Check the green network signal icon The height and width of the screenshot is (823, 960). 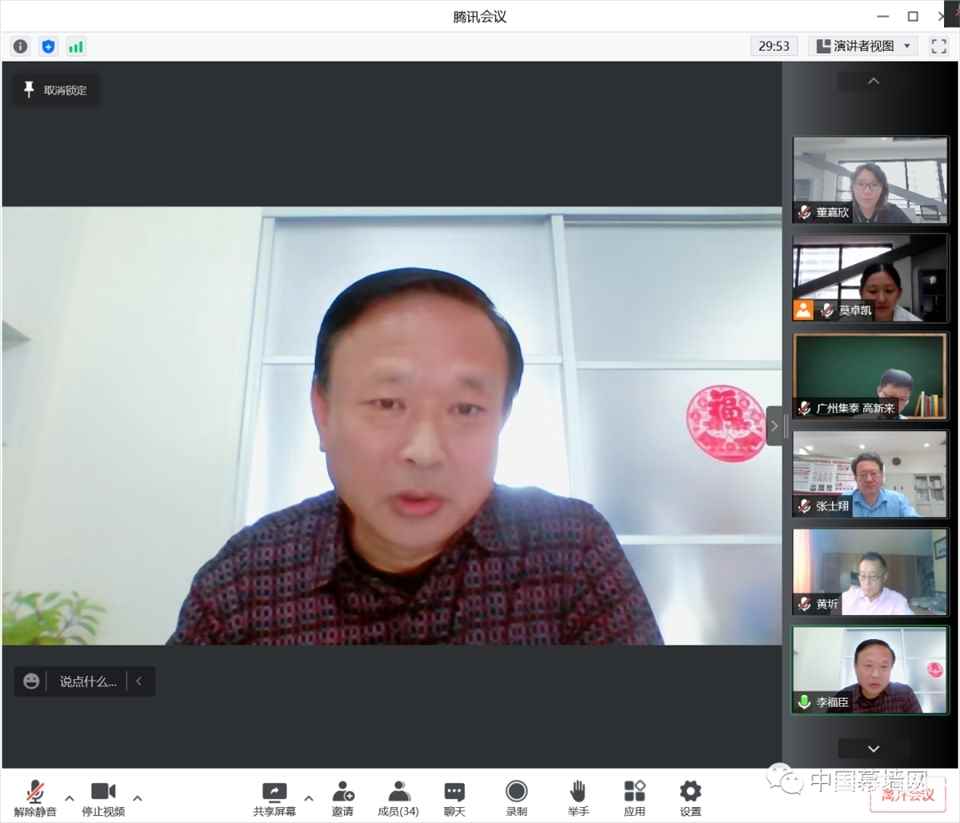click(x=76, y=46)
